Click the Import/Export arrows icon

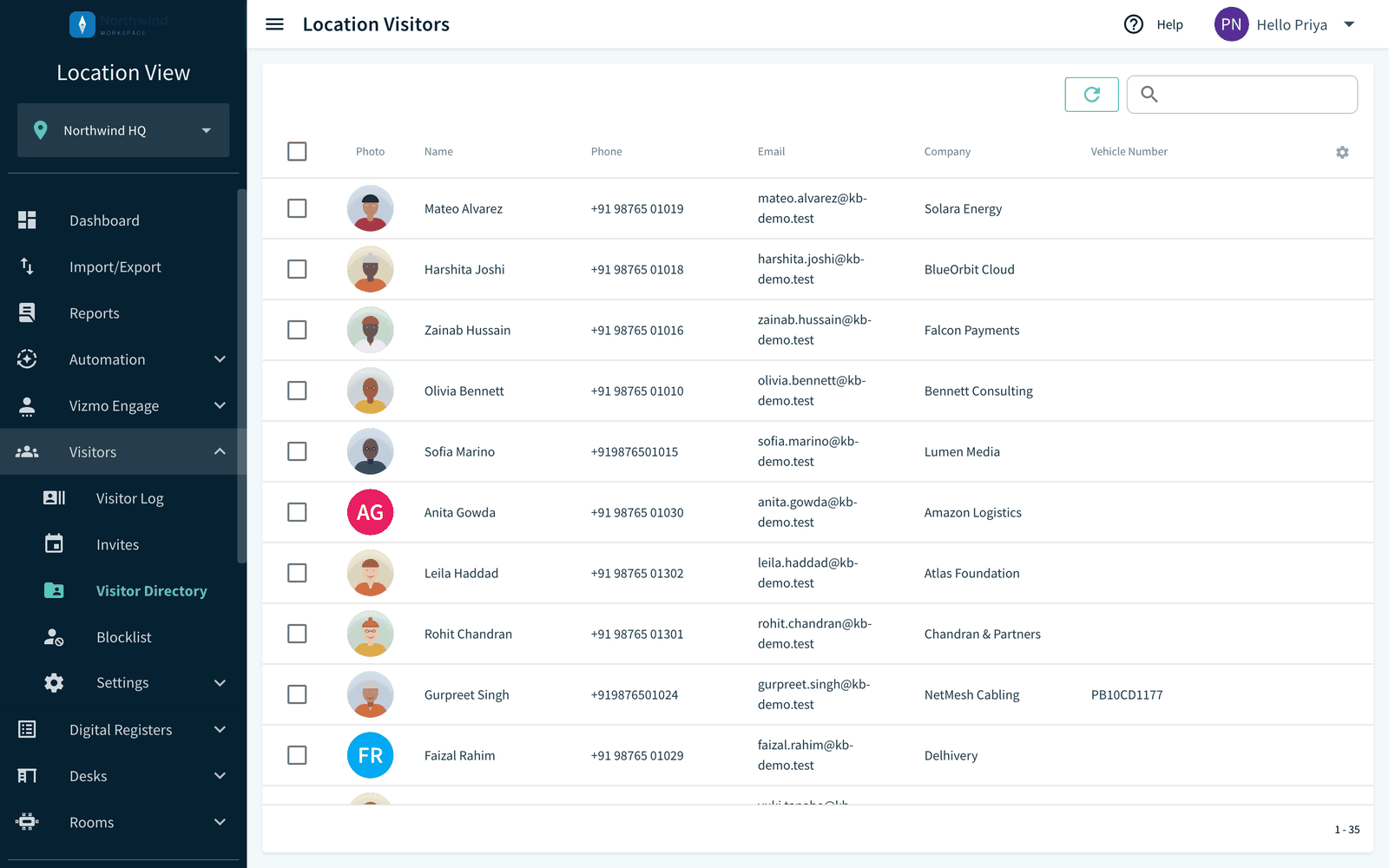[x=27, y=266]
